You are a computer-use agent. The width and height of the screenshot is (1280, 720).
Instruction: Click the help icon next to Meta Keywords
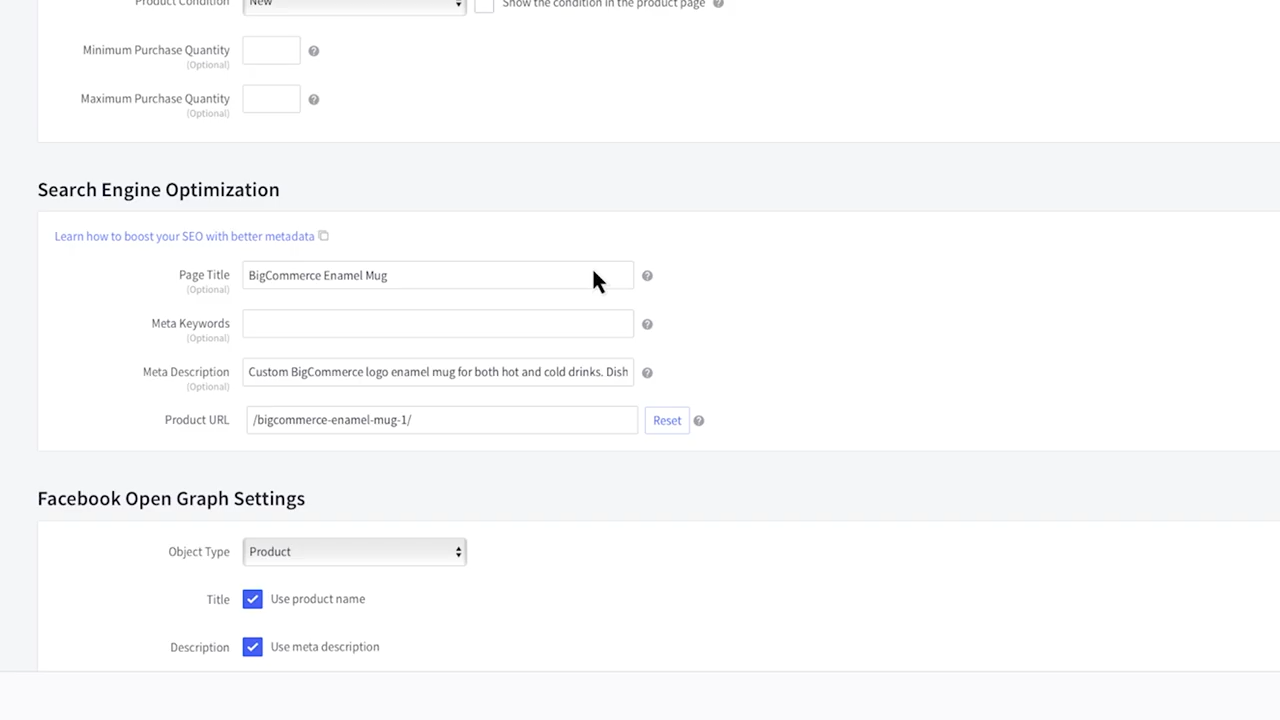[x=647, y=323]
